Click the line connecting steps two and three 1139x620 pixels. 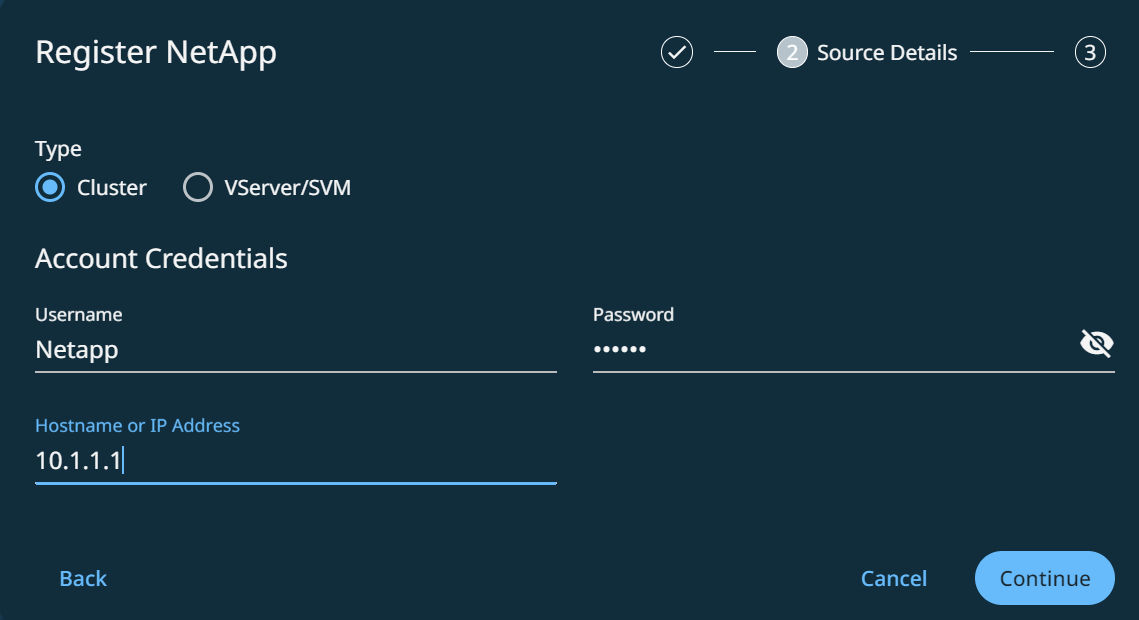tap(1012, 52)
